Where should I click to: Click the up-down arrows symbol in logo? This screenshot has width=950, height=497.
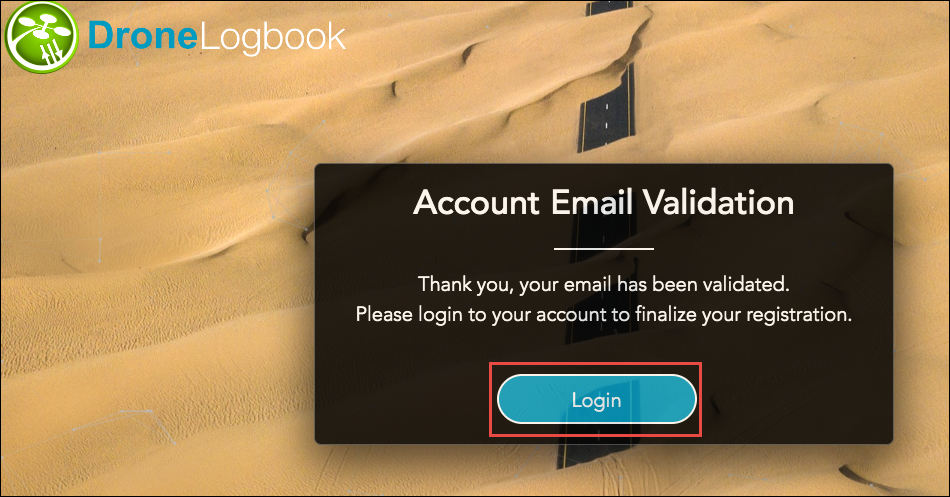(51, 53)
